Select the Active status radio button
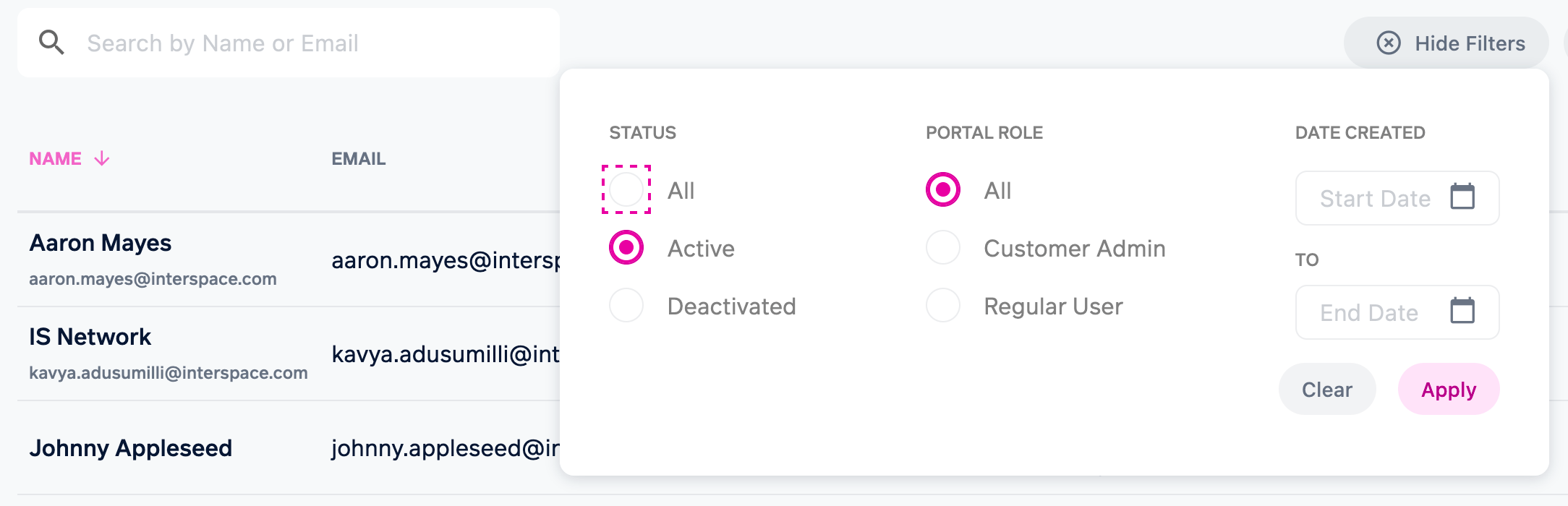 [x=626, y=248]
